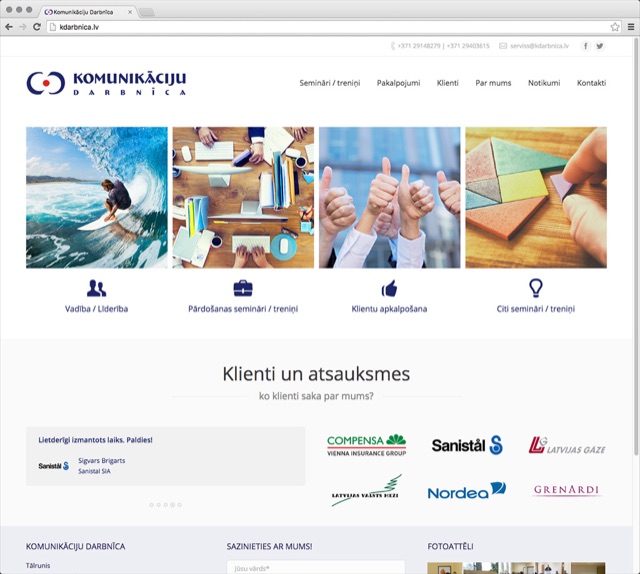Click the two-people icon above Vadība / Līderība
This screenshot has width=640, height=574.
(96, 288)
